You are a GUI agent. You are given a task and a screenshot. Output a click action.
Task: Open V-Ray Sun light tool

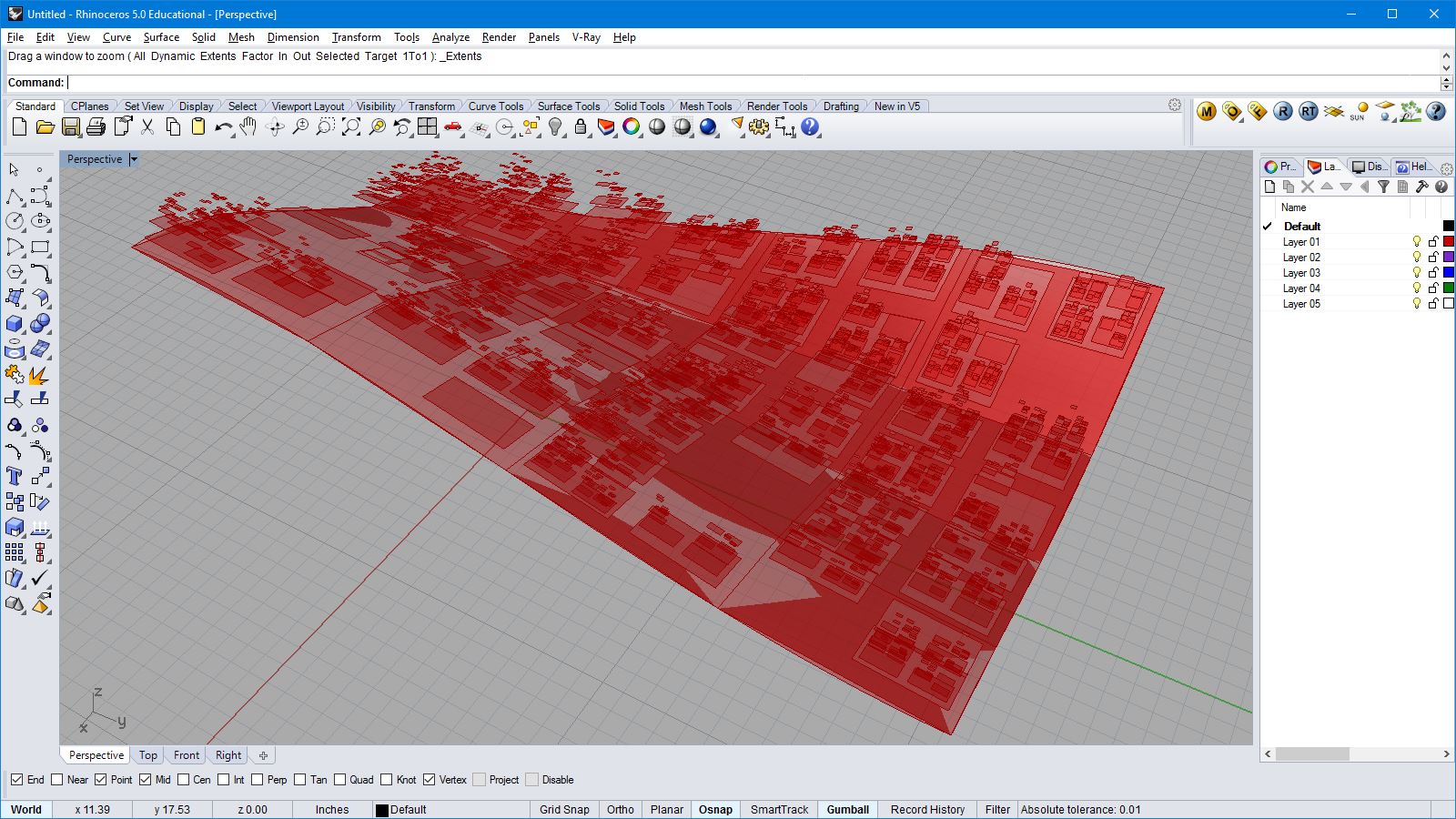(1359, 112)
